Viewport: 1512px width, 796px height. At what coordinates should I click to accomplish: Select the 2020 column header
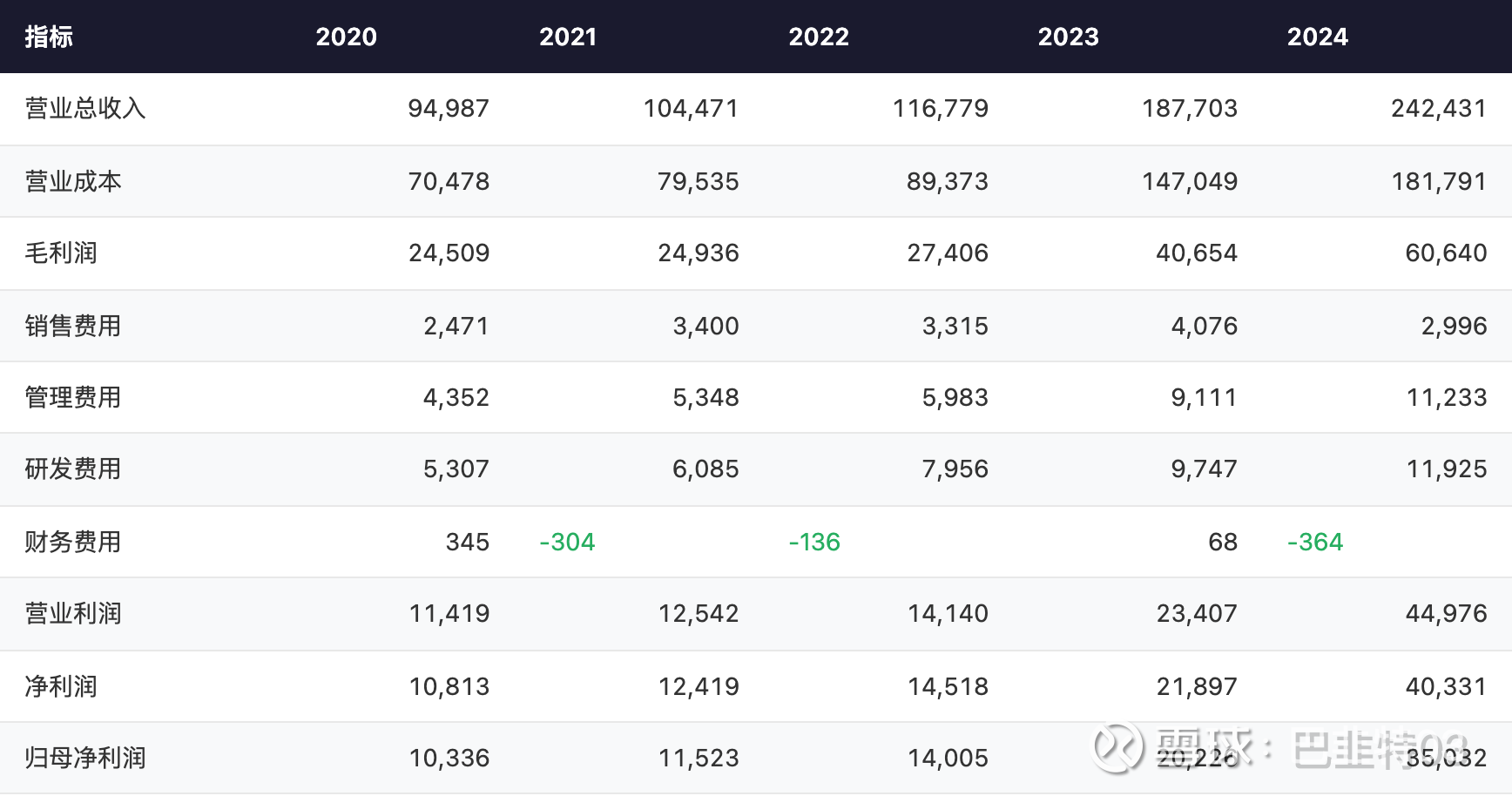[x=346, y=37]
